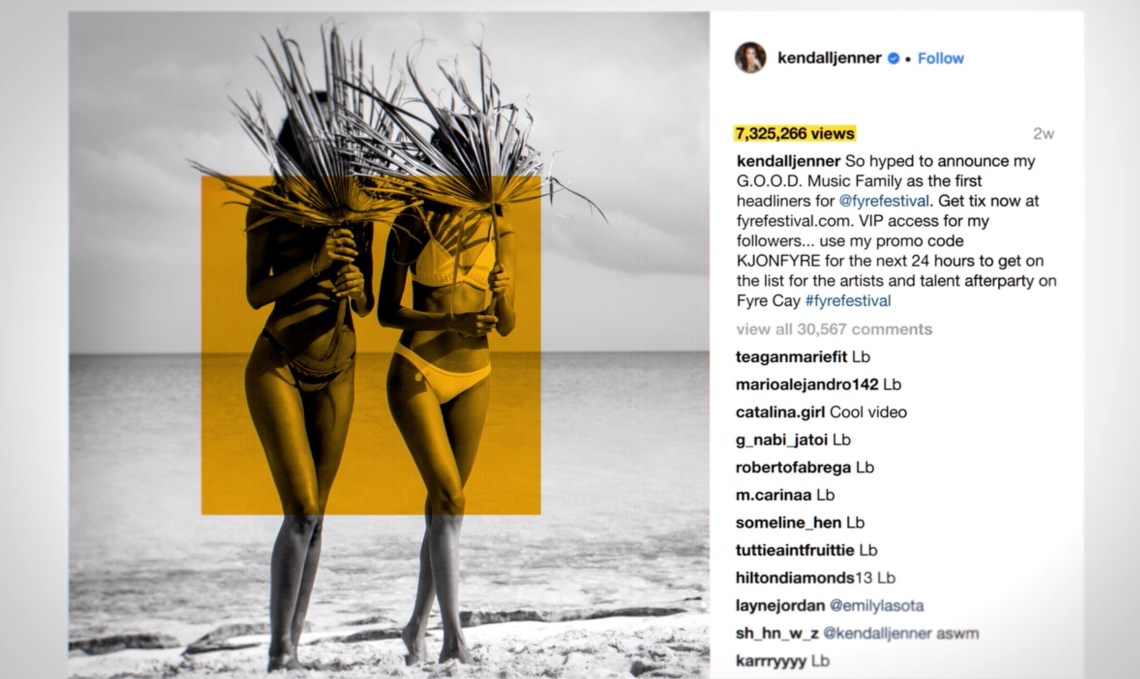Expand view all 30,567 comments
1140x679 pixels.
(834, 329)
